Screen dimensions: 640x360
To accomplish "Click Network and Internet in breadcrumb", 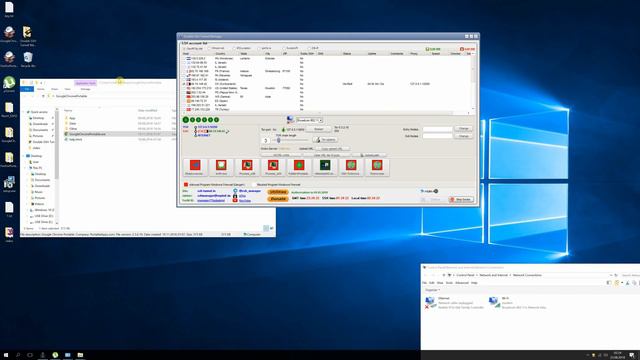I will click(493, 275).
